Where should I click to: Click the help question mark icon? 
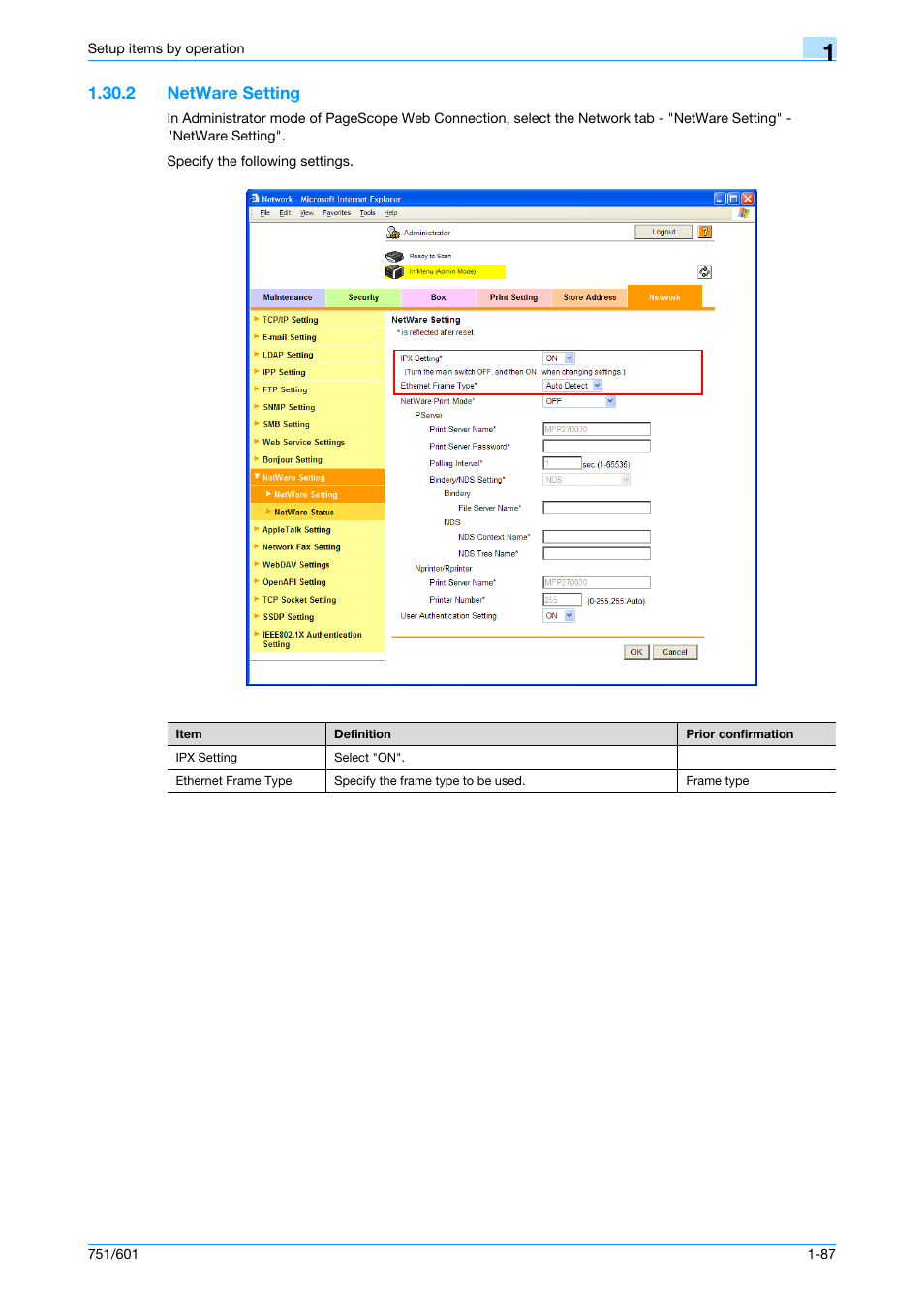[705, 232]
